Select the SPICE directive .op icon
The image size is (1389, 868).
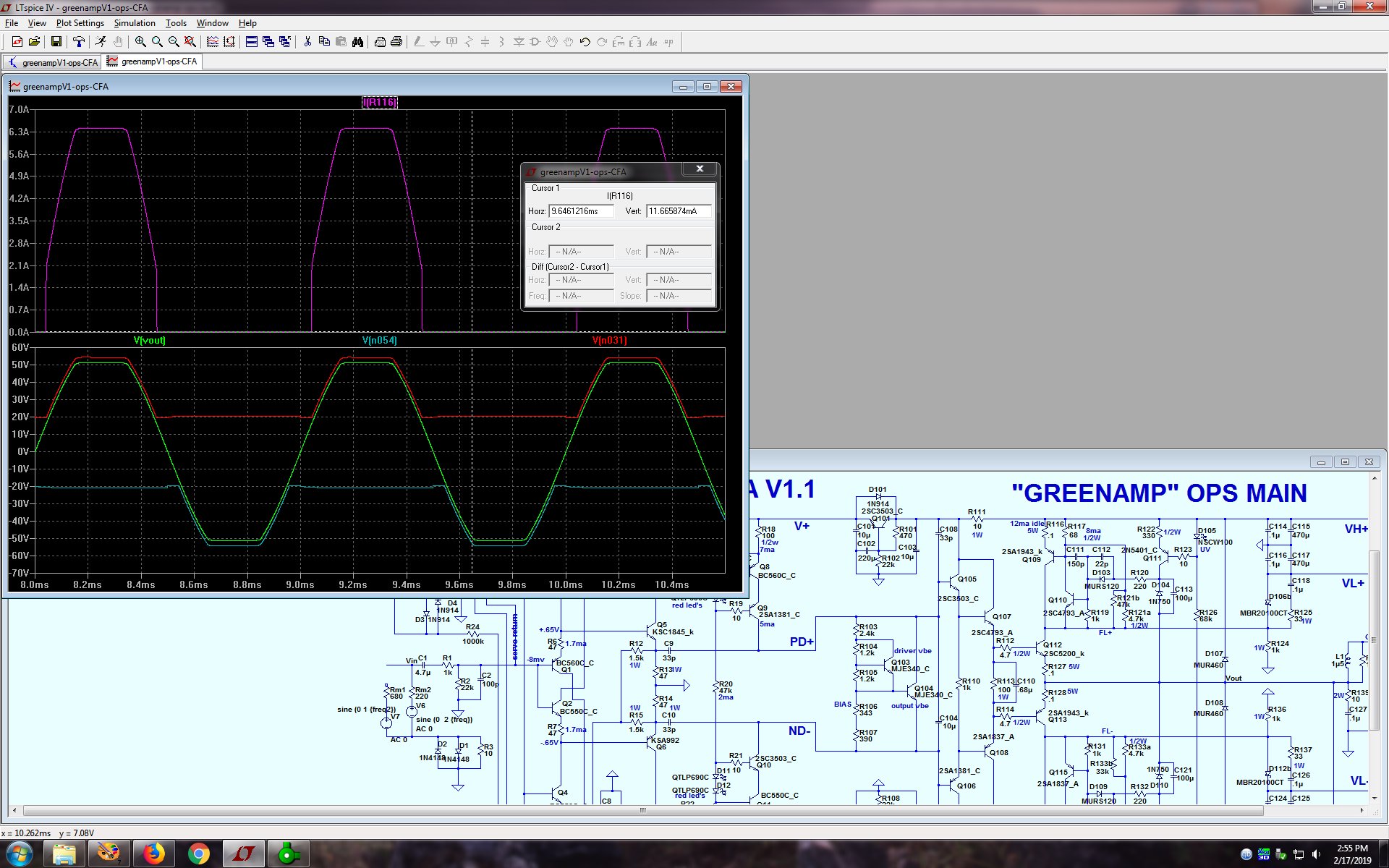point(668,42)
